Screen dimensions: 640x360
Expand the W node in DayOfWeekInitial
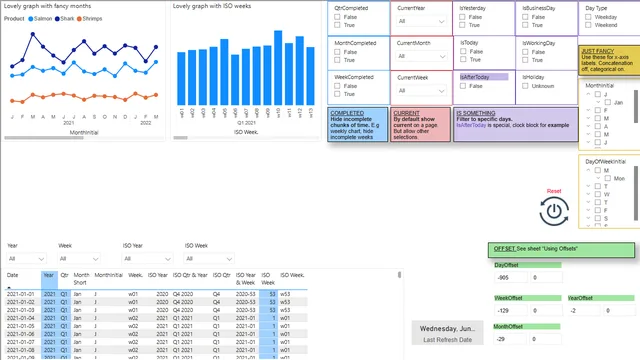click(x=588, y=194)
